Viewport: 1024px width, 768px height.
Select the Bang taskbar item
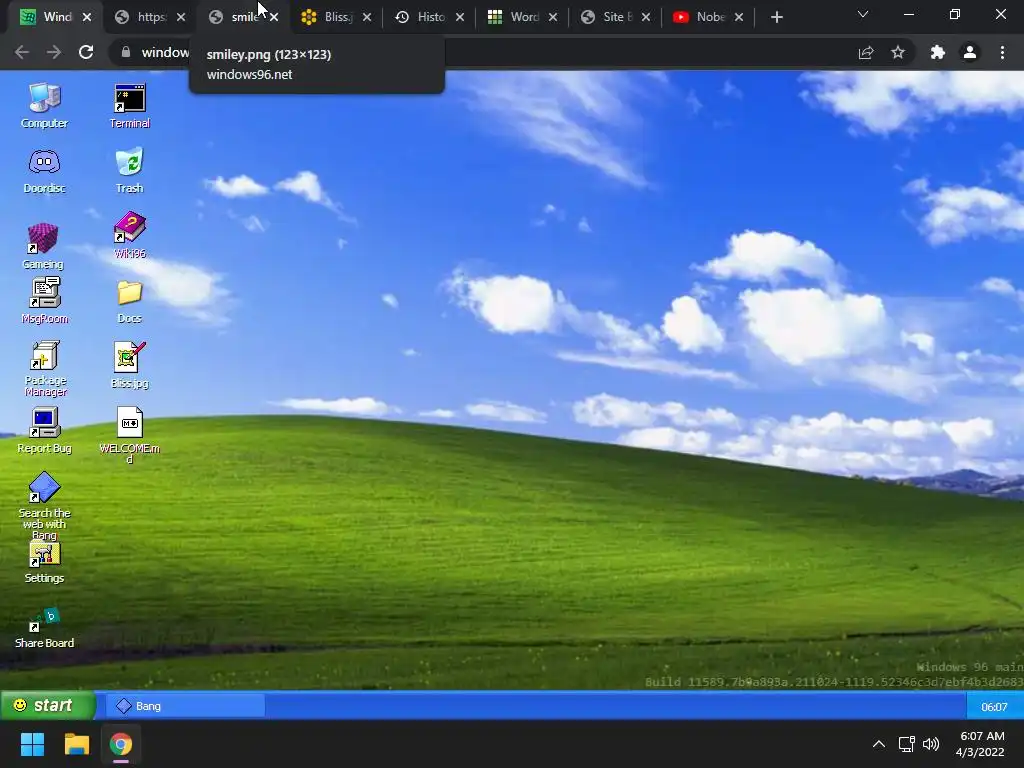[185, 706]
